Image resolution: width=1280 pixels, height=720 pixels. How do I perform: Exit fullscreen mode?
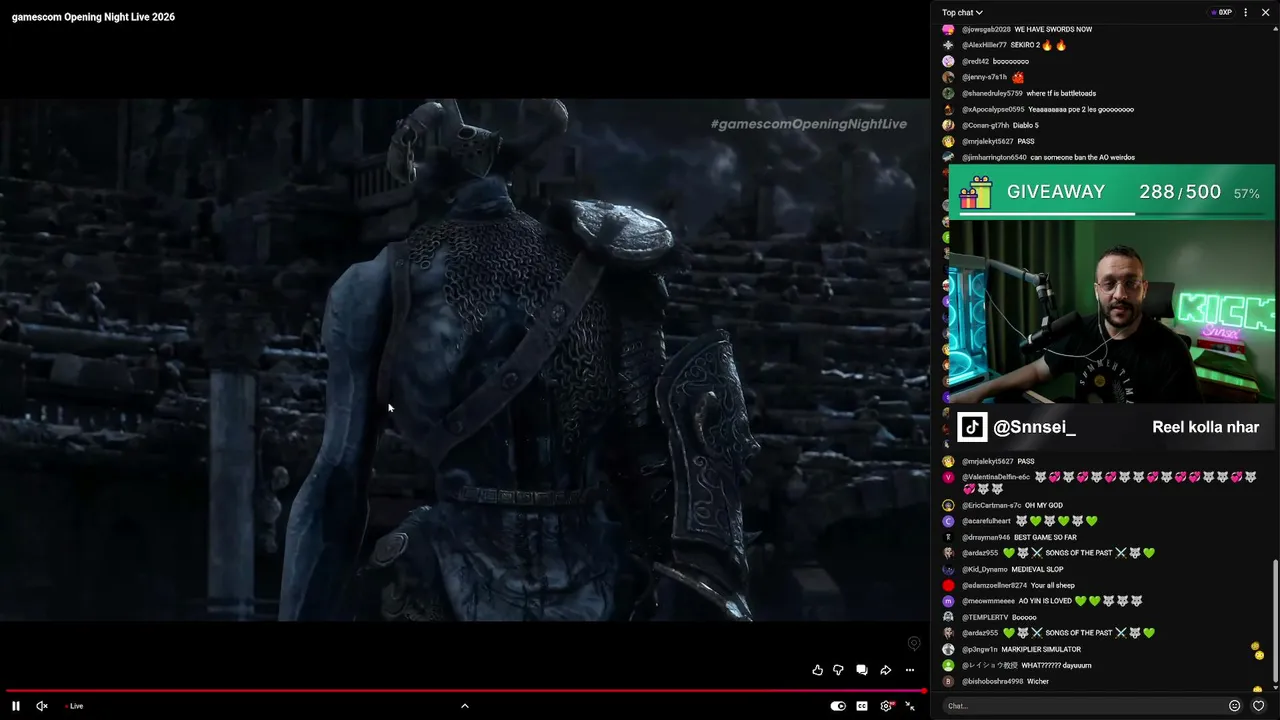click(x=910, y=706)
